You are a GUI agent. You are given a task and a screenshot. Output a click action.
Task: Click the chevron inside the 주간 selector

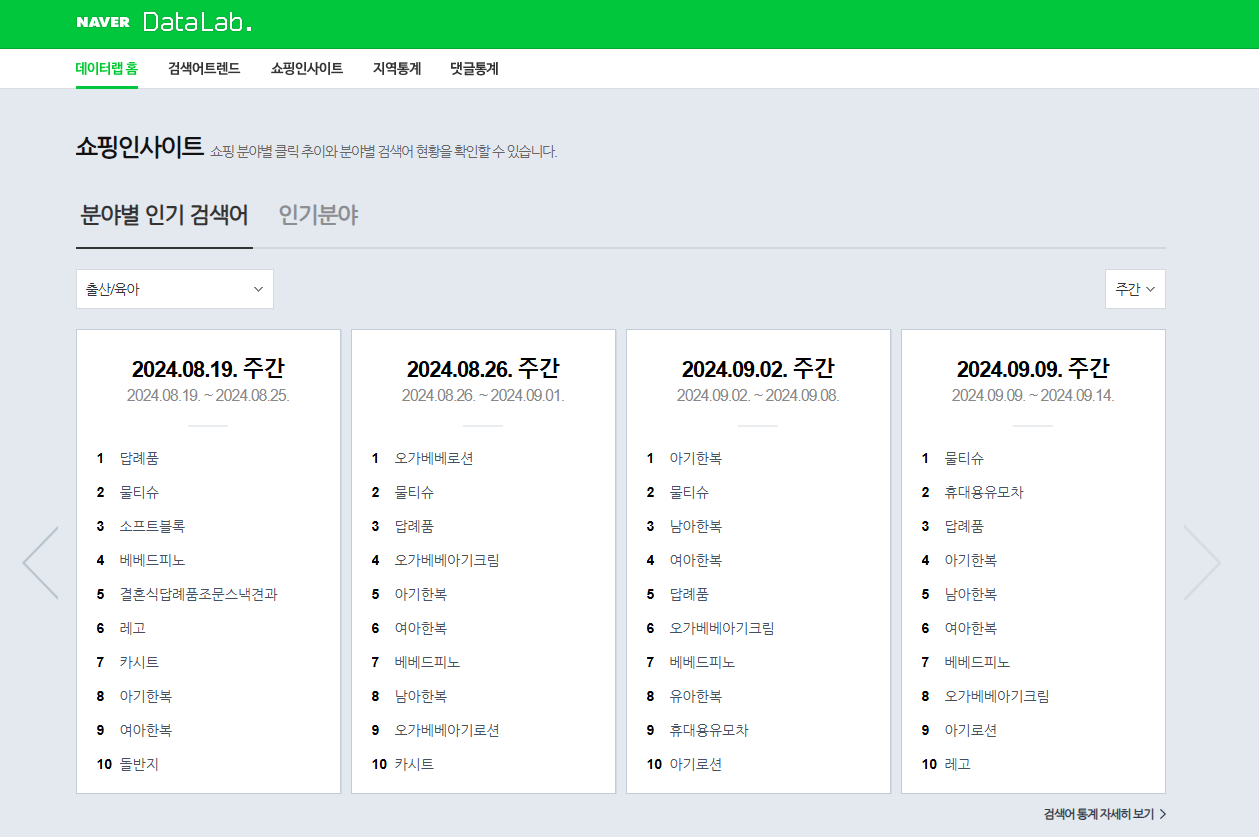(x=1152, y=288)
